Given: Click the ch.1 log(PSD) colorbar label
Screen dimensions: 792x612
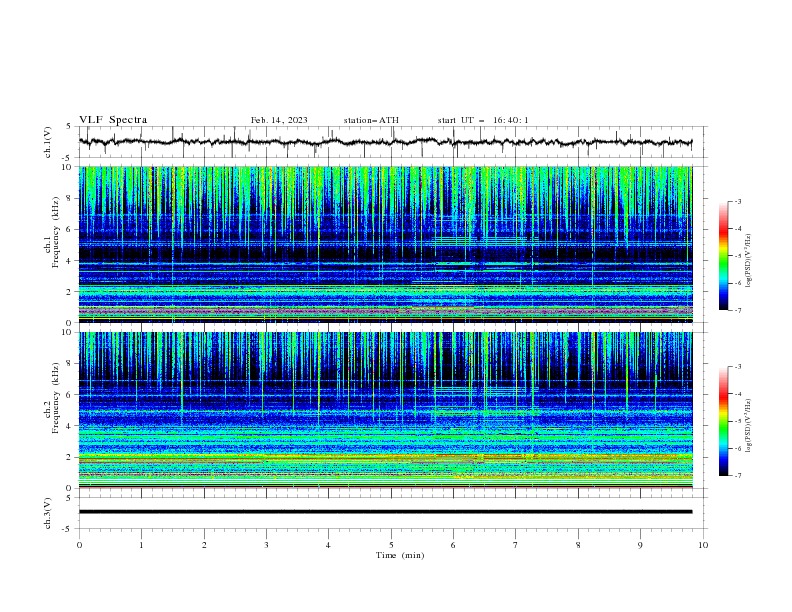Looking at the screenshot, I should coord(749,261).
